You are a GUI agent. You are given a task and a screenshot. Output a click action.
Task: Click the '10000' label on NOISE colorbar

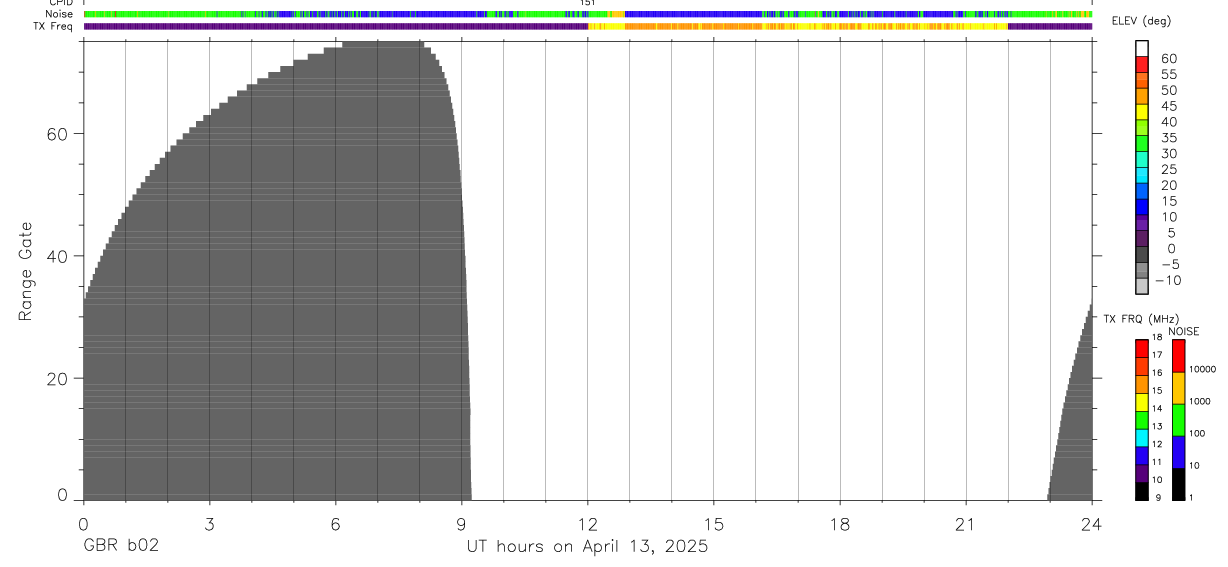pyautogui.click(x=1202, y=369)
